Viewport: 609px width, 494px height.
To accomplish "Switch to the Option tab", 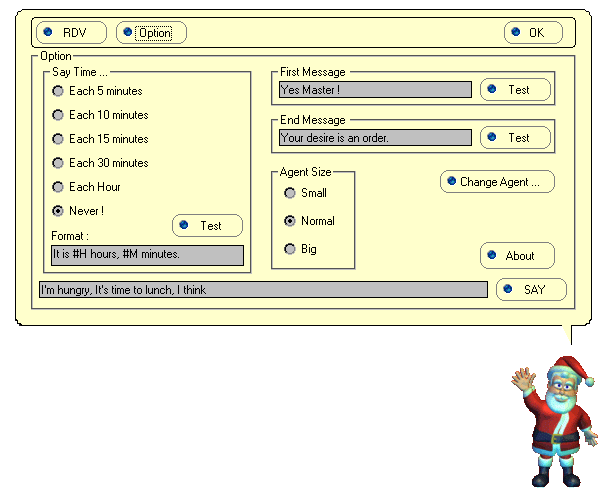I will (x=151, y=32).
